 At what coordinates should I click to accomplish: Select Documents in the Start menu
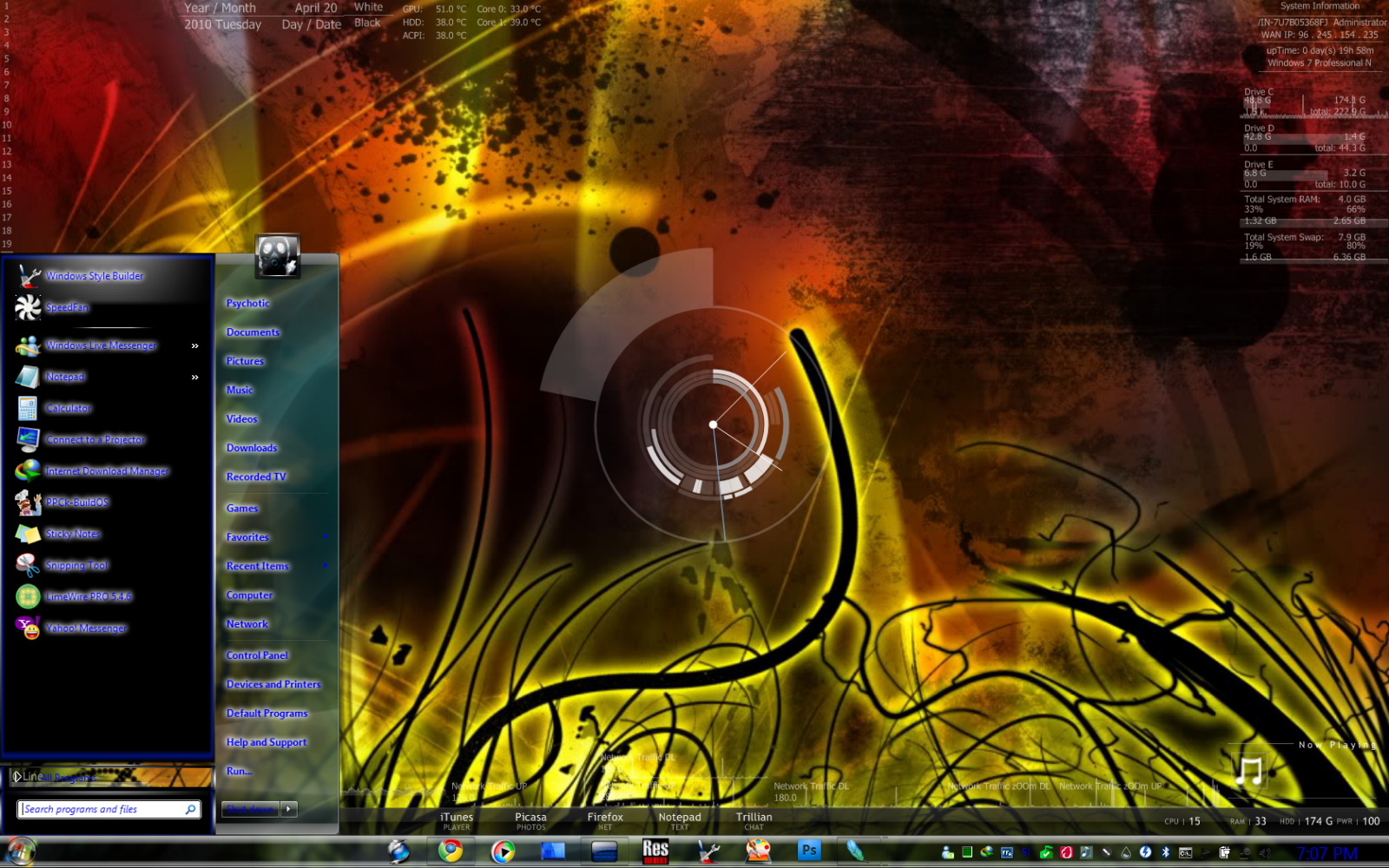coord(253,332)
